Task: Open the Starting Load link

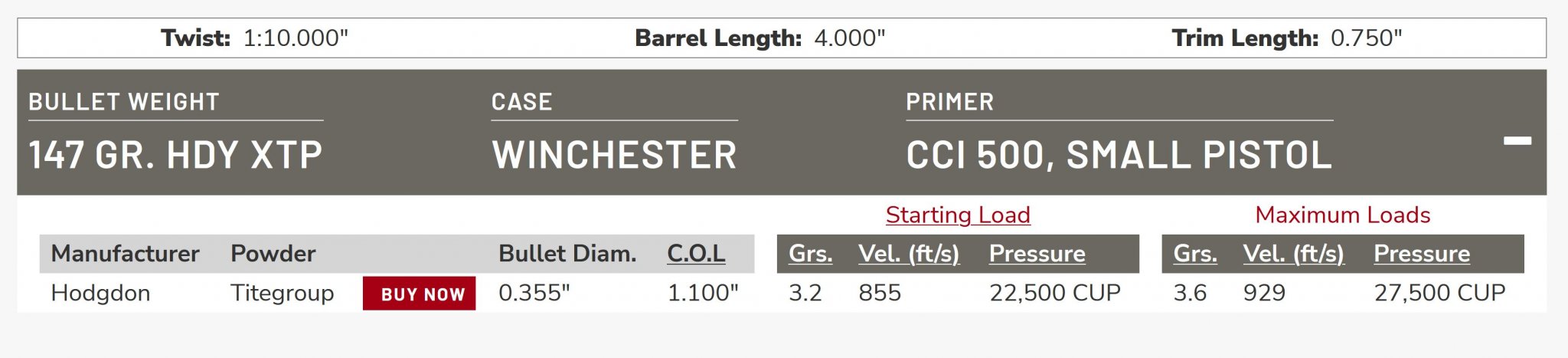Action: pos(957,215)
